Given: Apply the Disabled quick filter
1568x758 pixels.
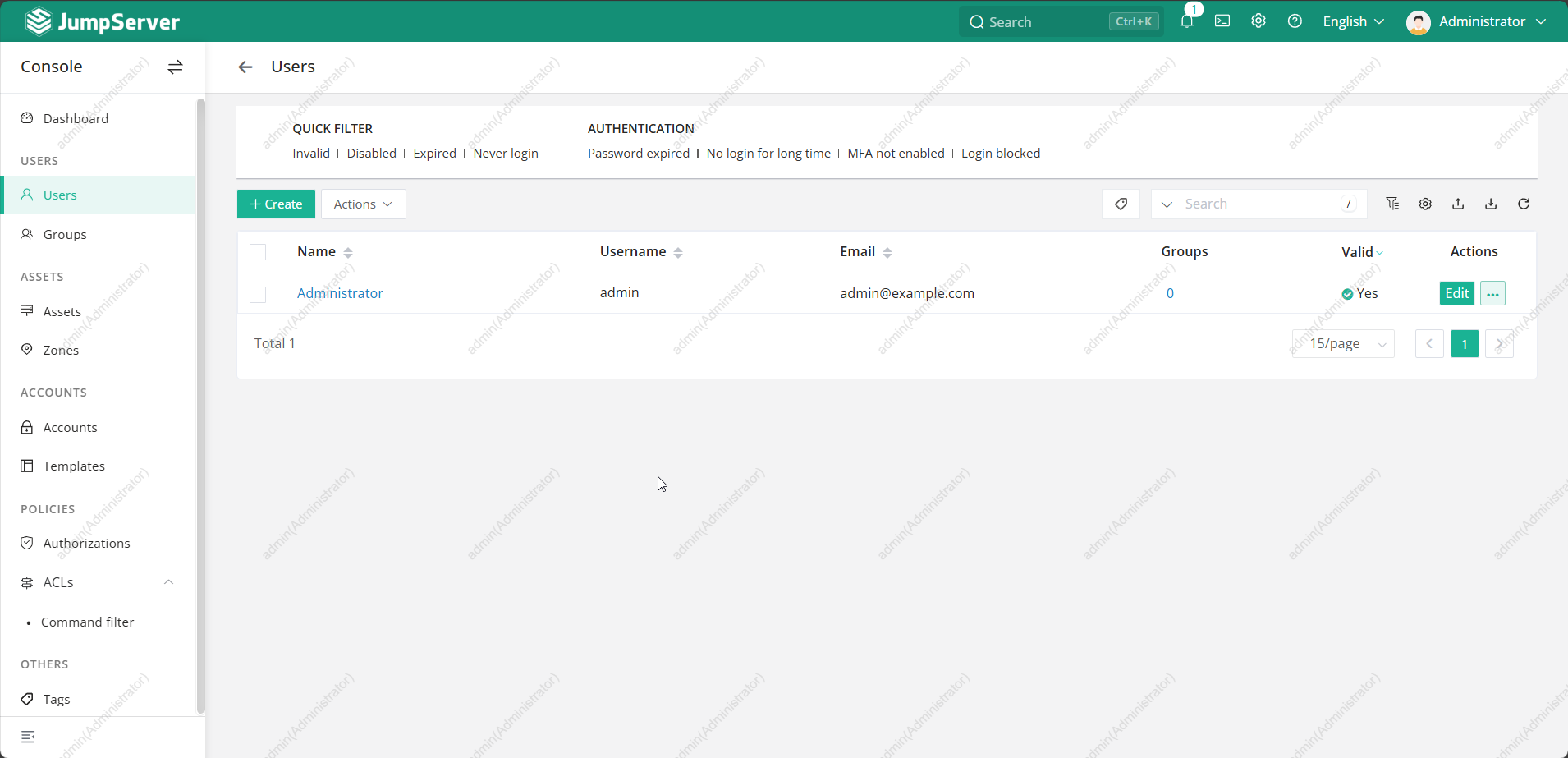Looking at the screenshot, I should tap(371, 154).
